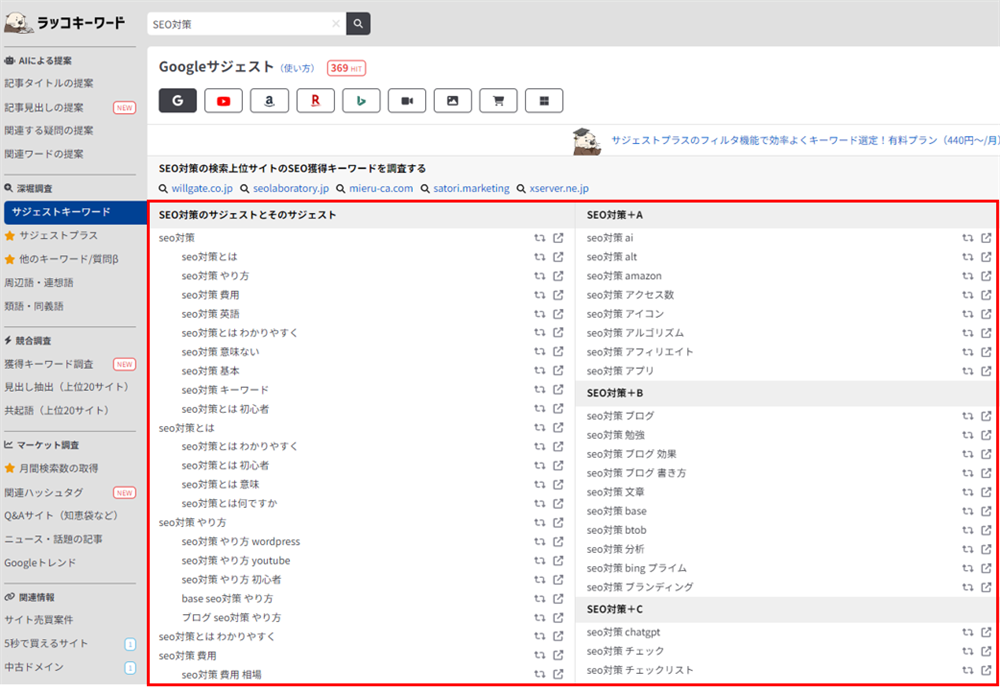Click the 使い方 help link

(298, 68)
